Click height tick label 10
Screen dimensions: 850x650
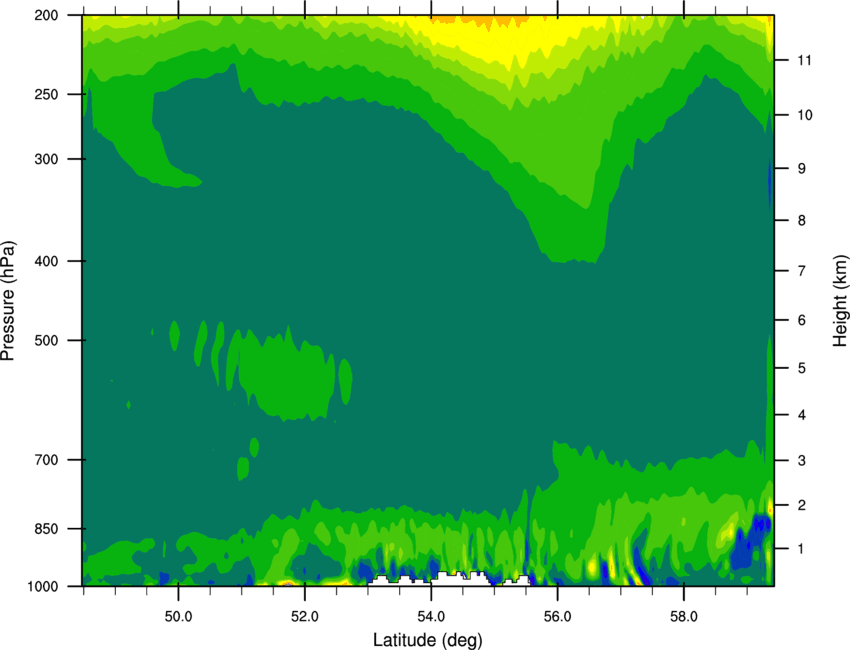point(804,115)
